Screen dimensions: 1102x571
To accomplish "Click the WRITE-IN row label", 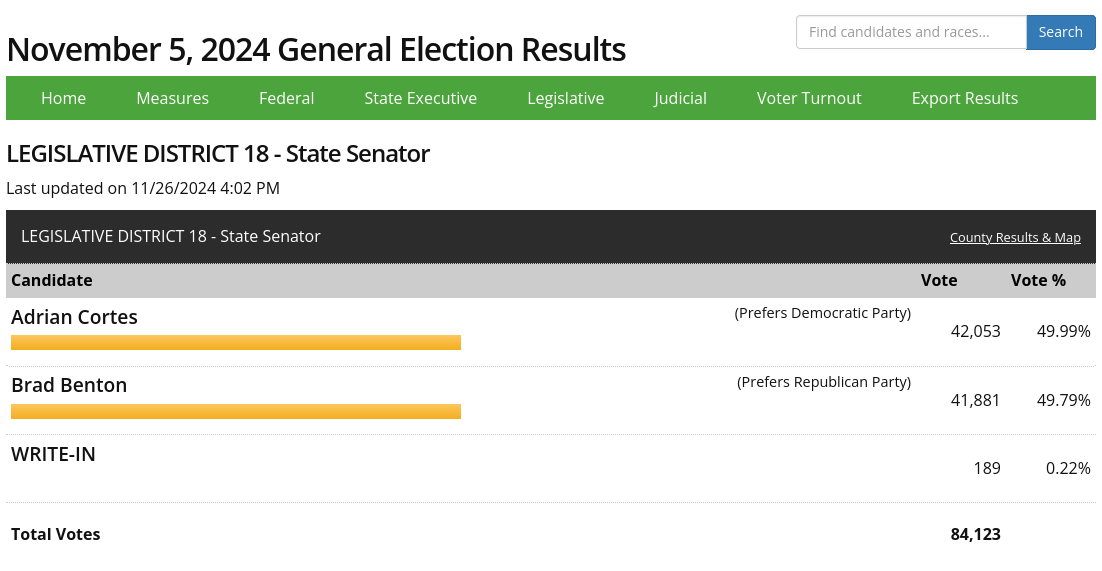I will [x=53, y=454].
